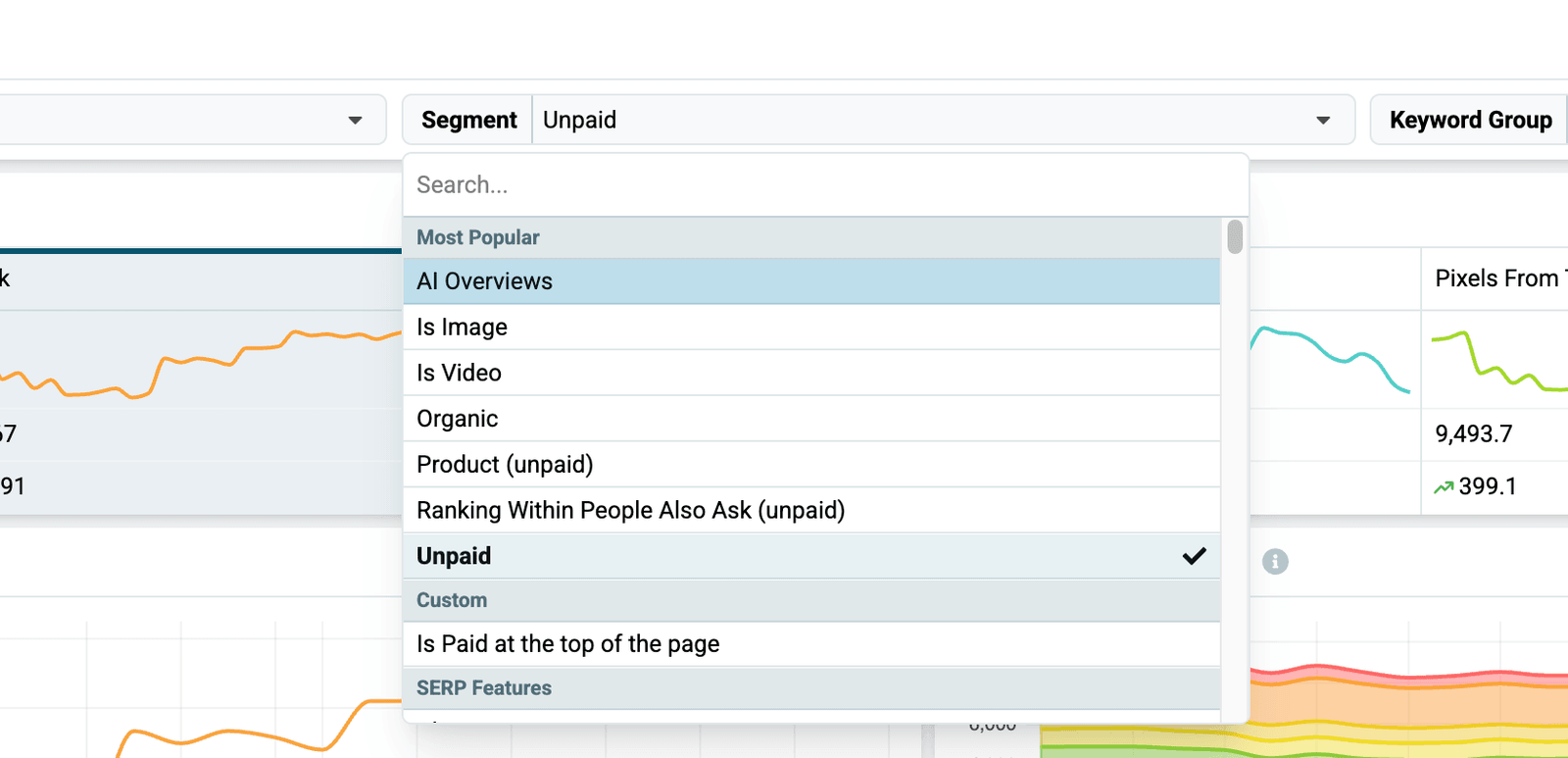The height and width of the screenshot is (758, 1568).
Task: Open the Segment dropdown showing Unpaid
Action: tap(943, 120)
